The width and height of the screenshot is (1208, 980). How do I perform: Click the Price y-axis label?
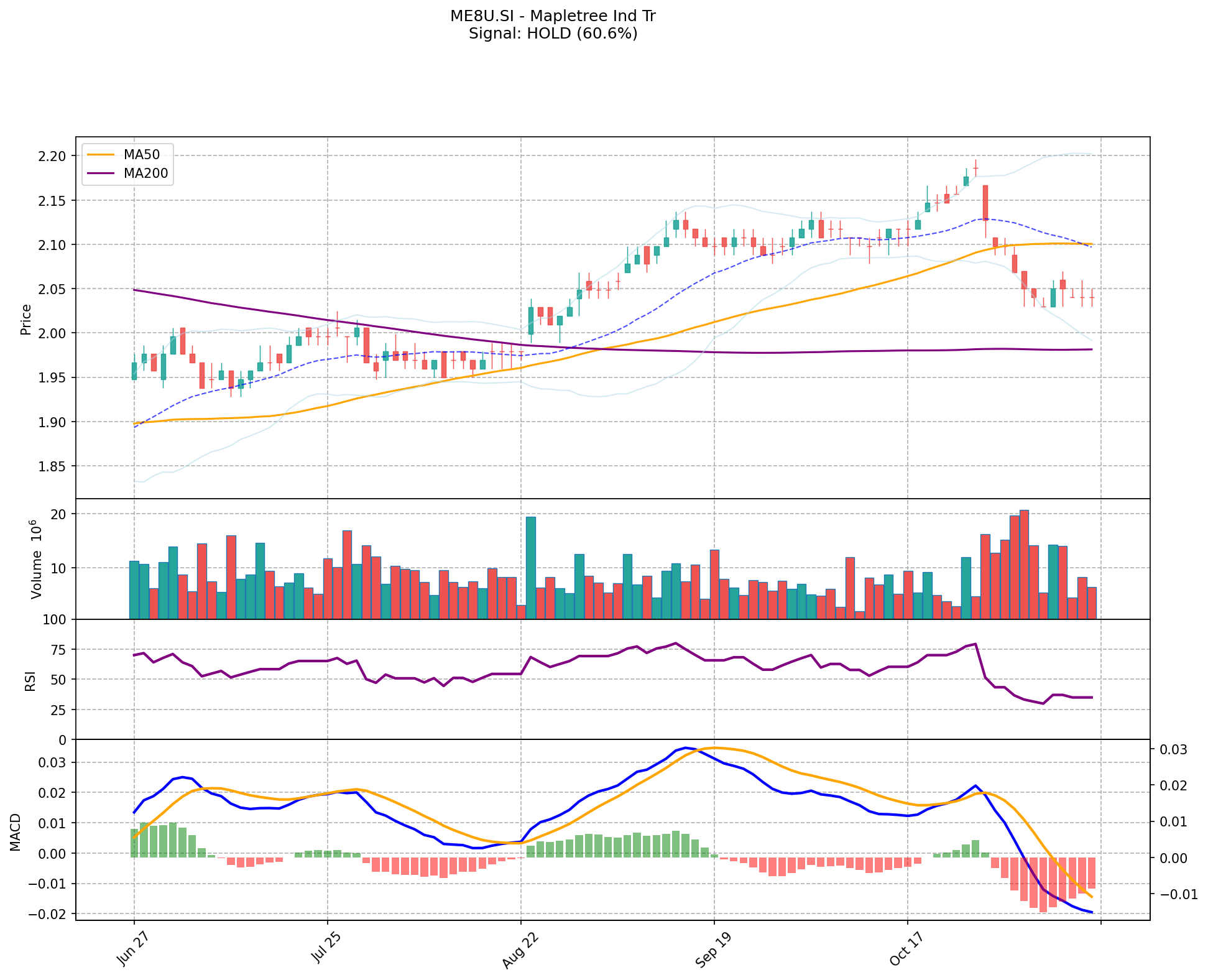[26, 319]
